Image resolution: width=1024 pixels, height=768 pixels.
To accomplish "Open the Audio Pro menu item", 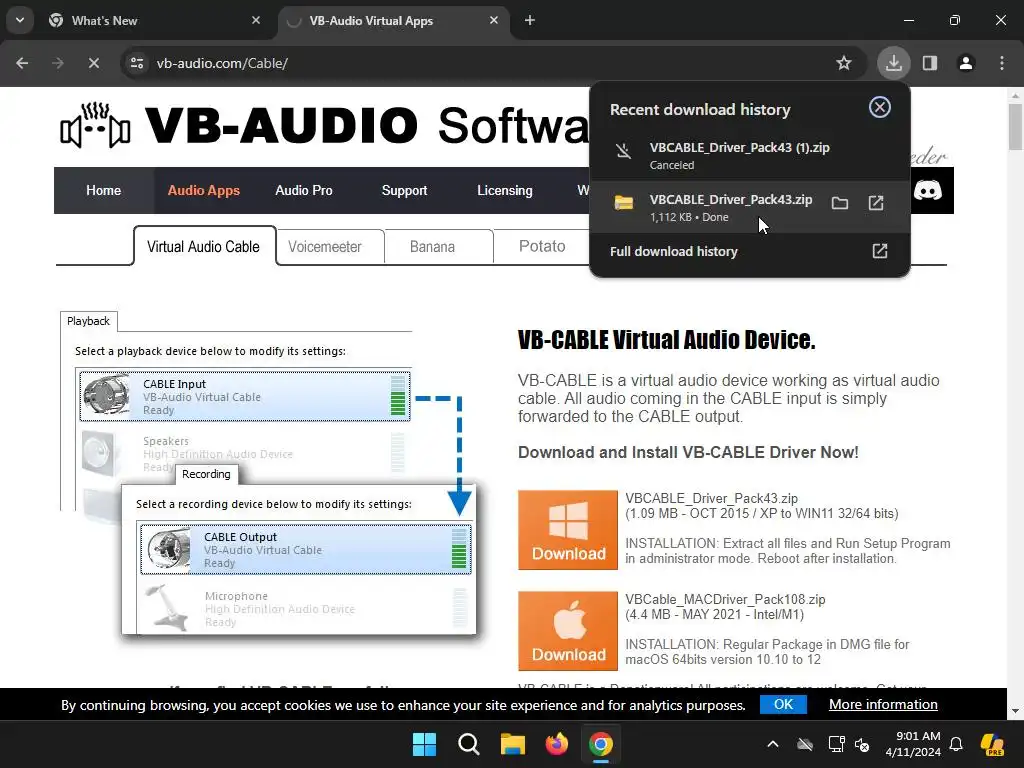I will click(304, 190).
